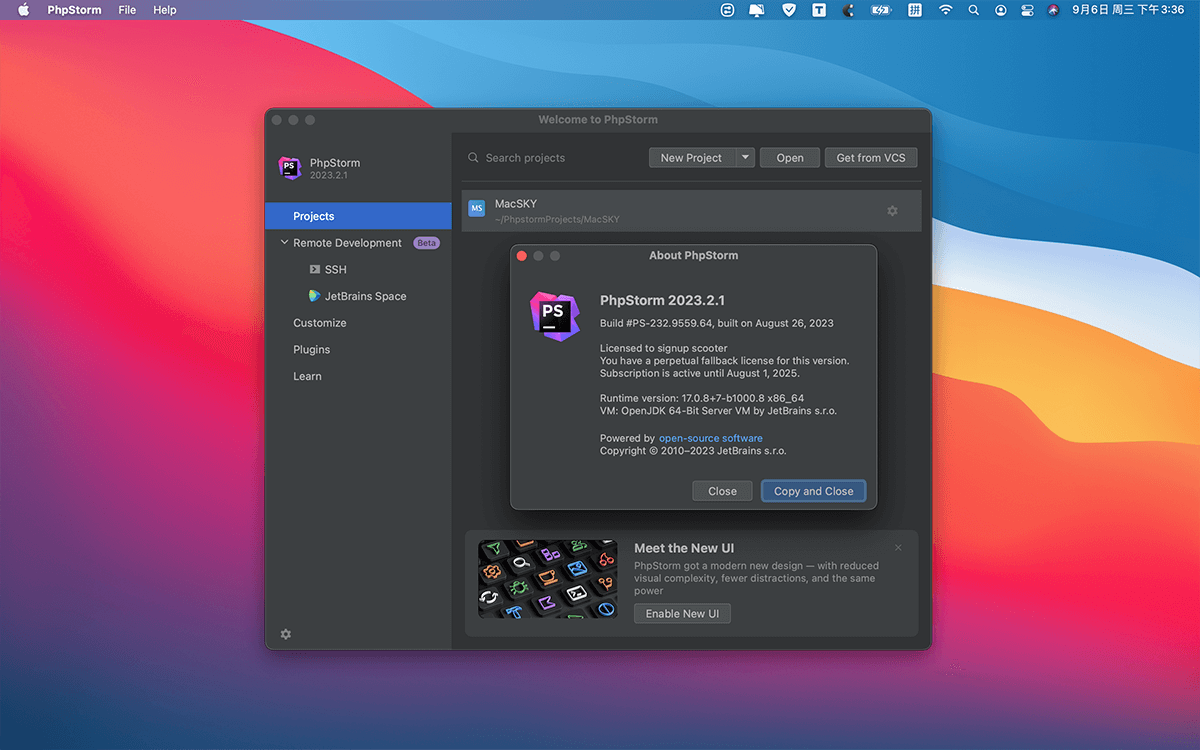The width and height of the screenshot is (1200, 750).
Task: Click the MacSKY project MS icon
Action: coord(477,210)
